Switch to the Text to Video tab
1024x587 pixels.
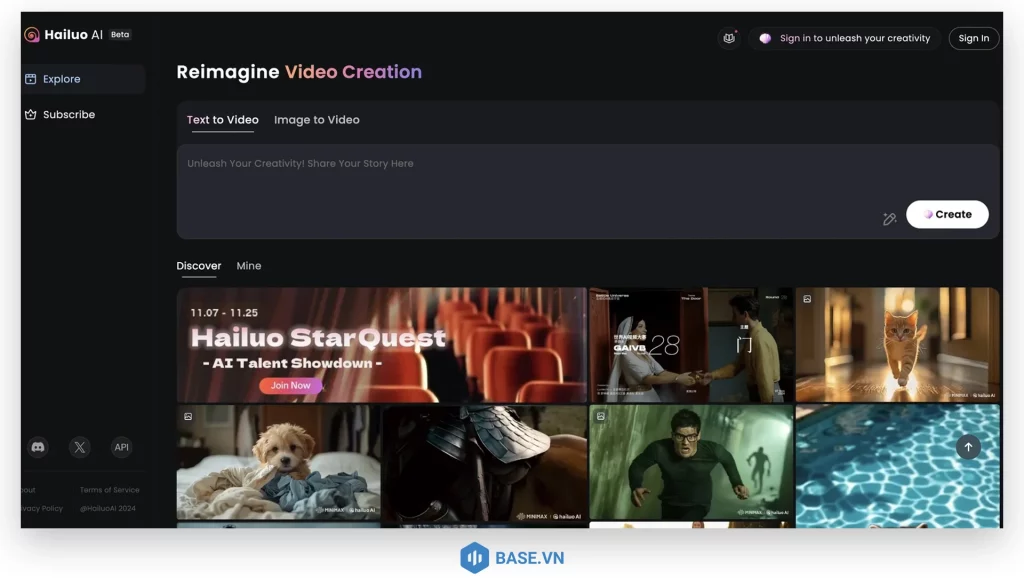[x=223, y=120]
